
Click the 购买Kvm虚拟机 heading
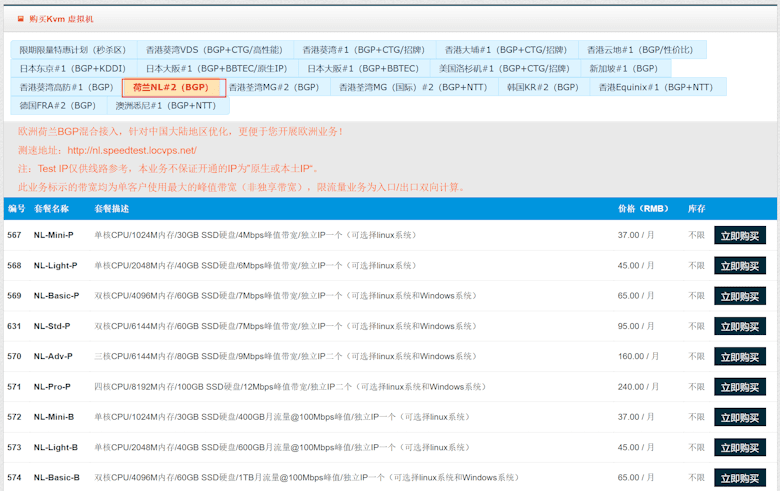61,19
